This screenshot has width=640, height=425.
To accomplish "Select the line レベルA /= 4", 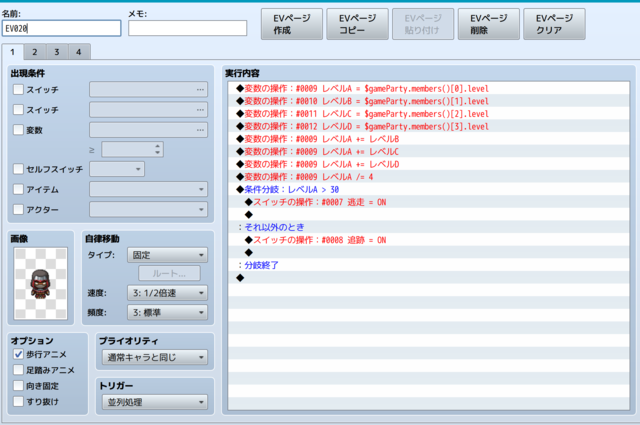I will pos(429,177).
